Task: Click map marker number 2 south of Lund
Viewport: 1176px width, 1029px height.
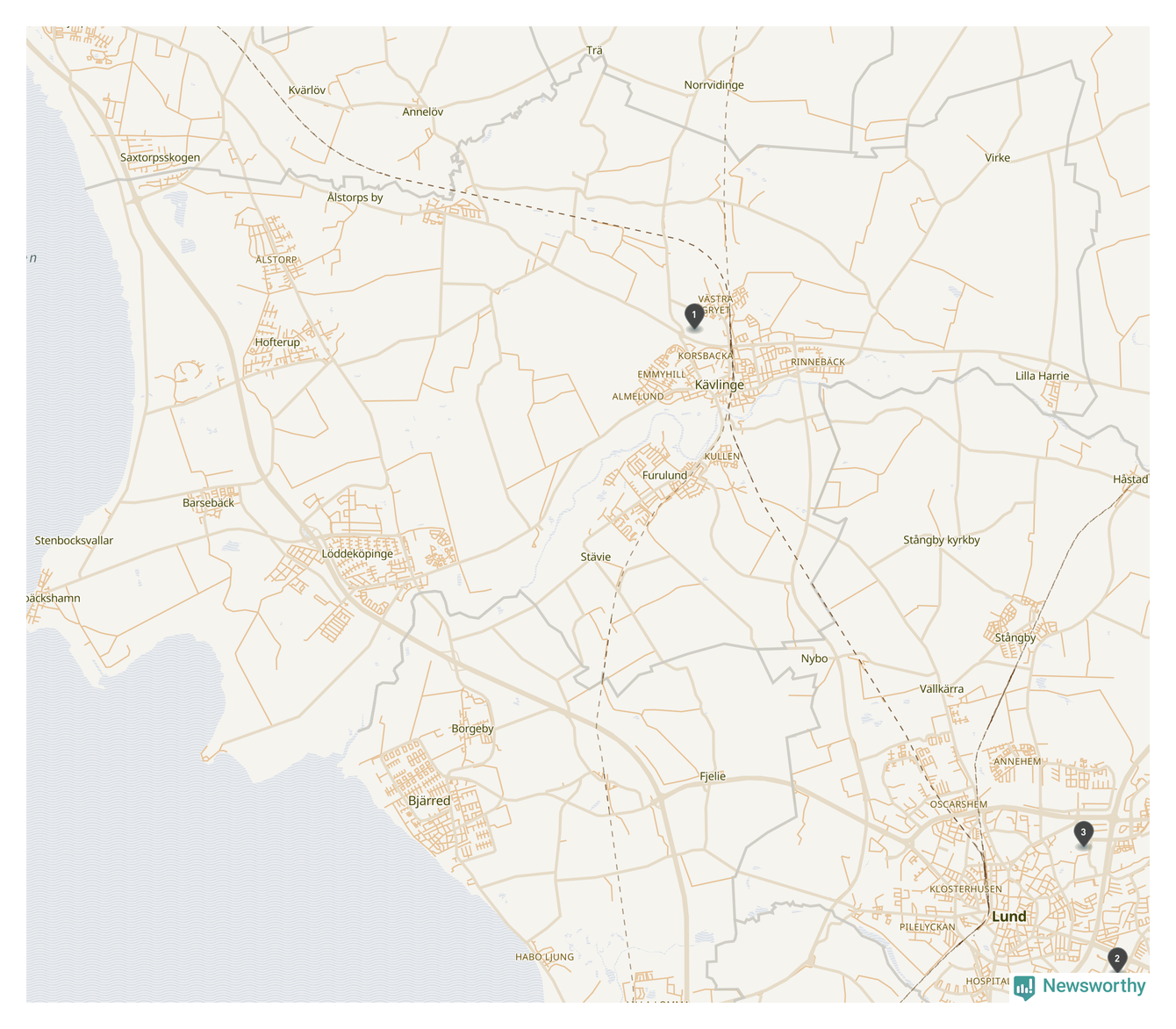Action: [1117, 960]
